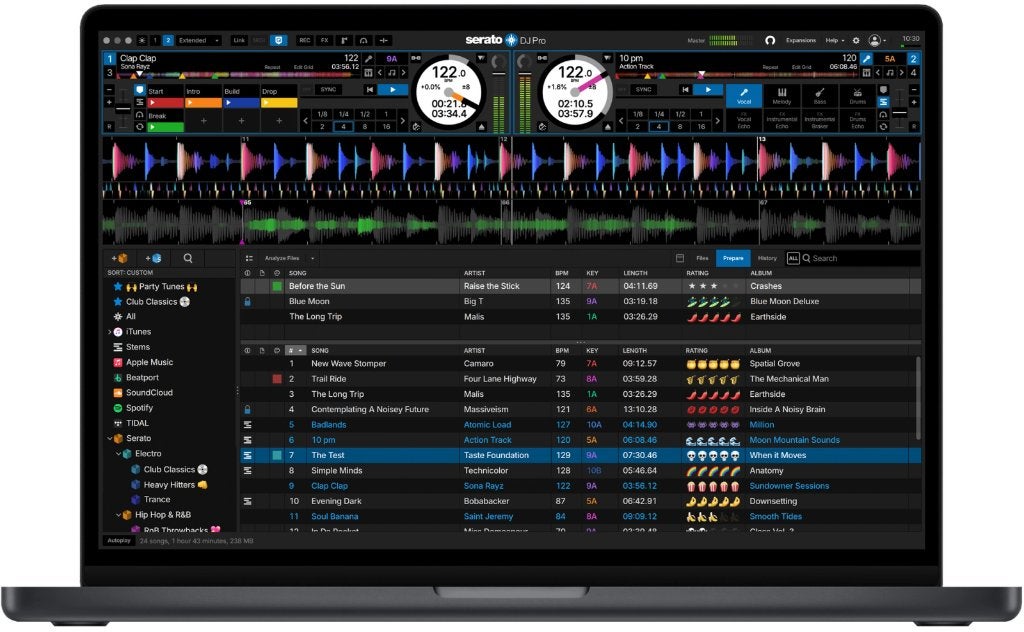The width and height of the screenshot is (1024, 632).
Task: Toggle the FX panel button
Action: [325, 40]
